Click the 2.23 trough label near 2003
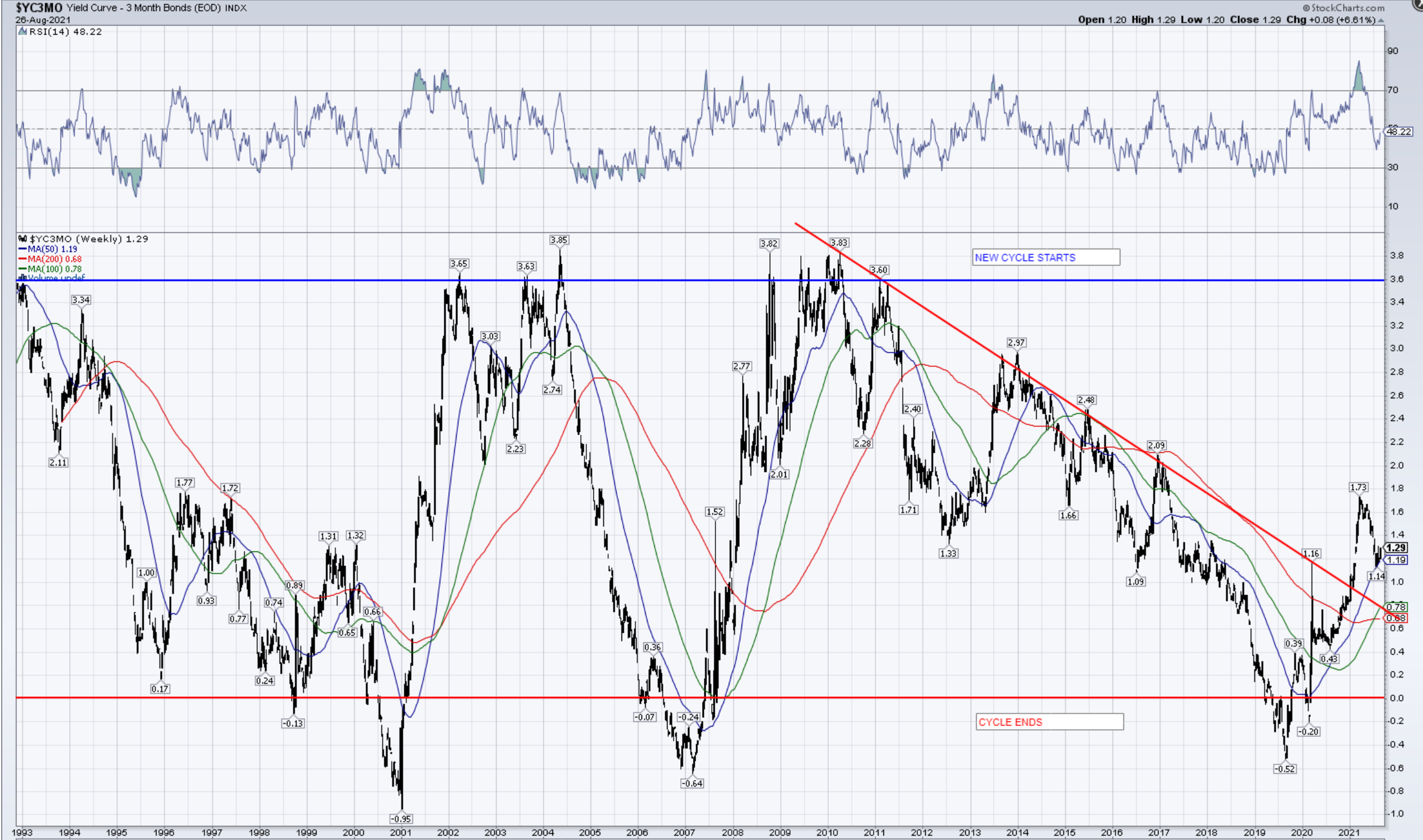 click(515, 449)
